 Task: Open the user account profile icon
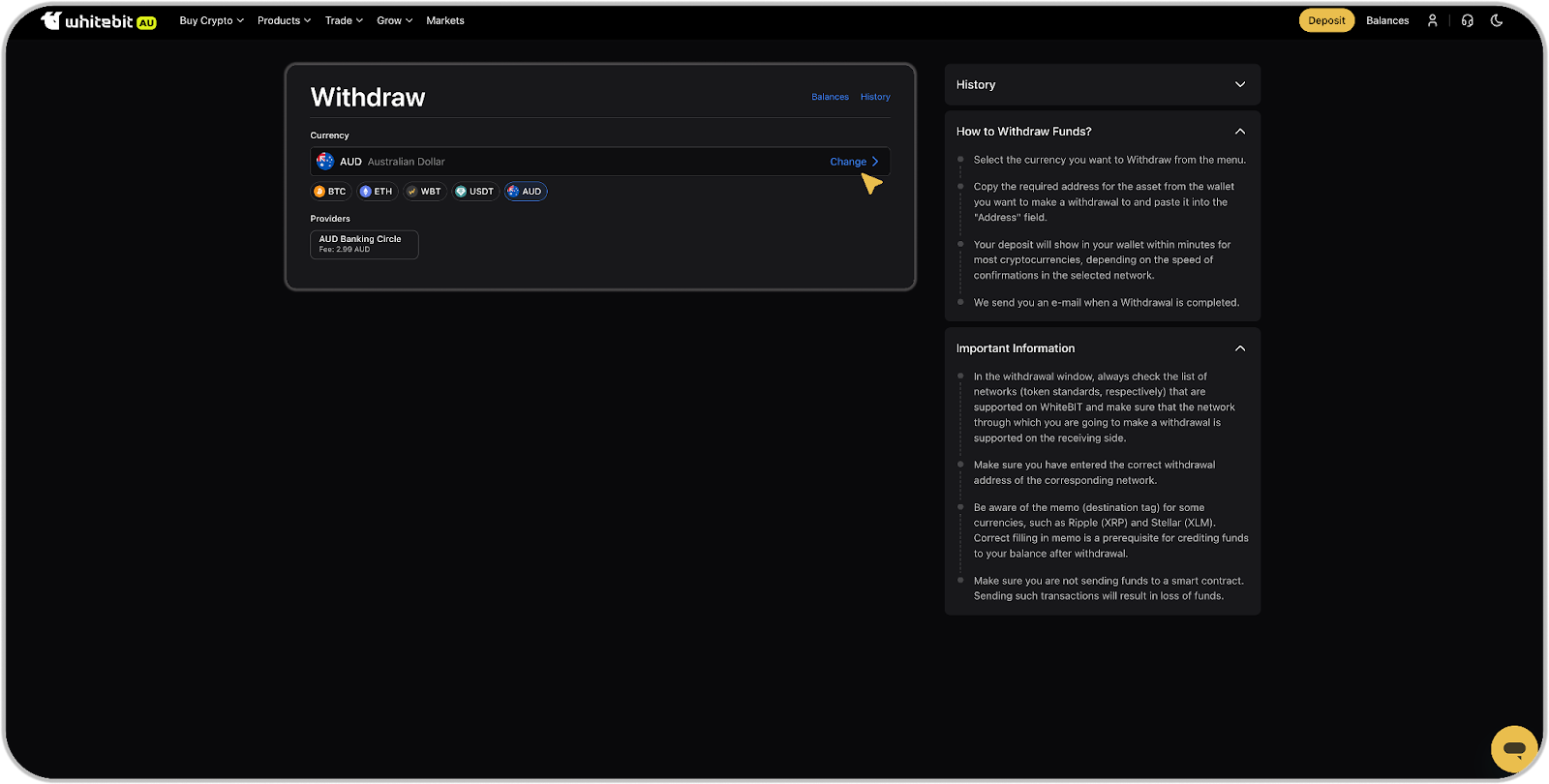pyautogui.click(x=1432, y=20)
